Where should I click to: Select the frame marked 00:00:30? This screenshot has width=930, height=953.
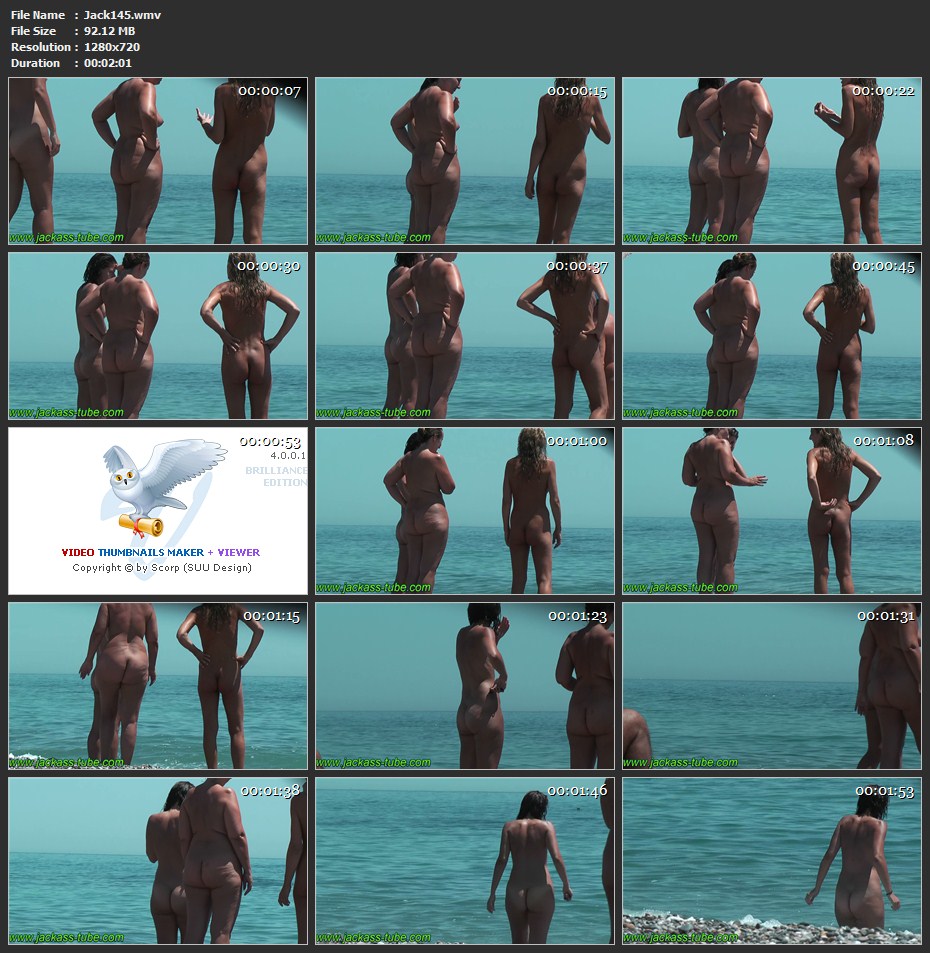(x=158, y=336)
